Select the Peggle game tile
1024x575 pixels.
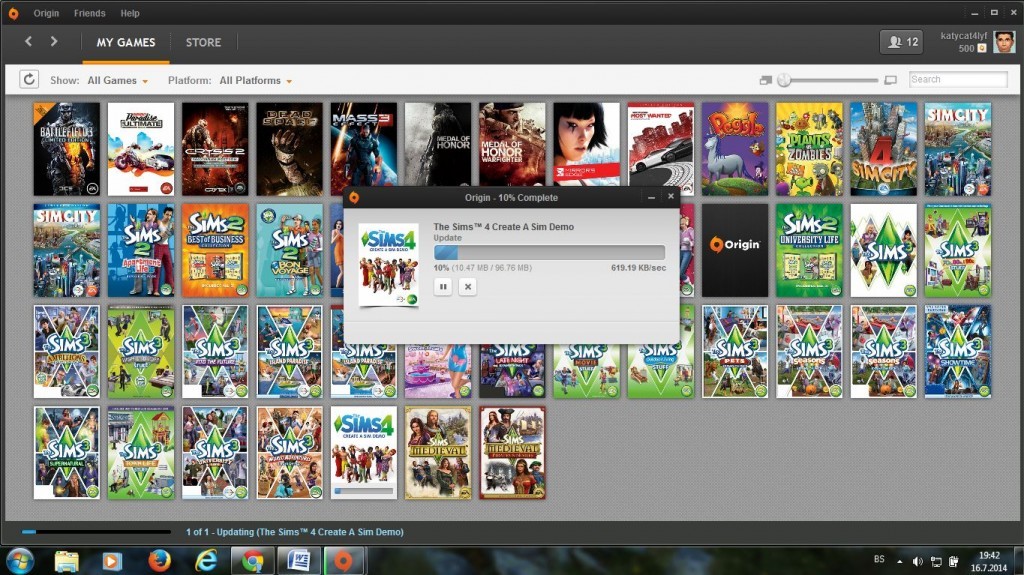pos(735,149)
